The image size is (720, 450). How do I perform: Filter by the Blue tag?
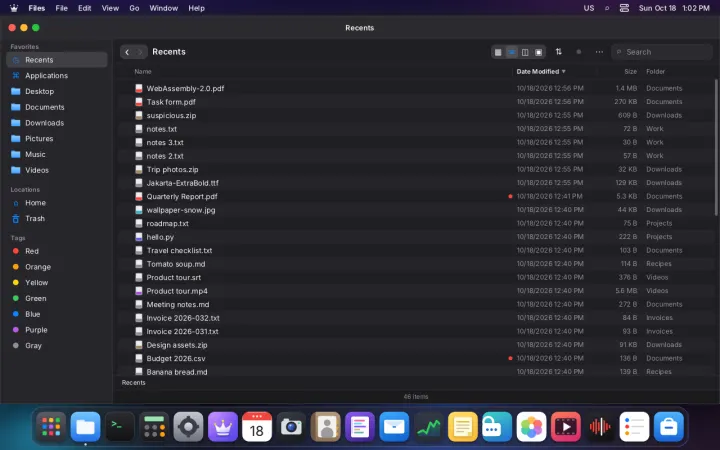(x=57, y=314)
